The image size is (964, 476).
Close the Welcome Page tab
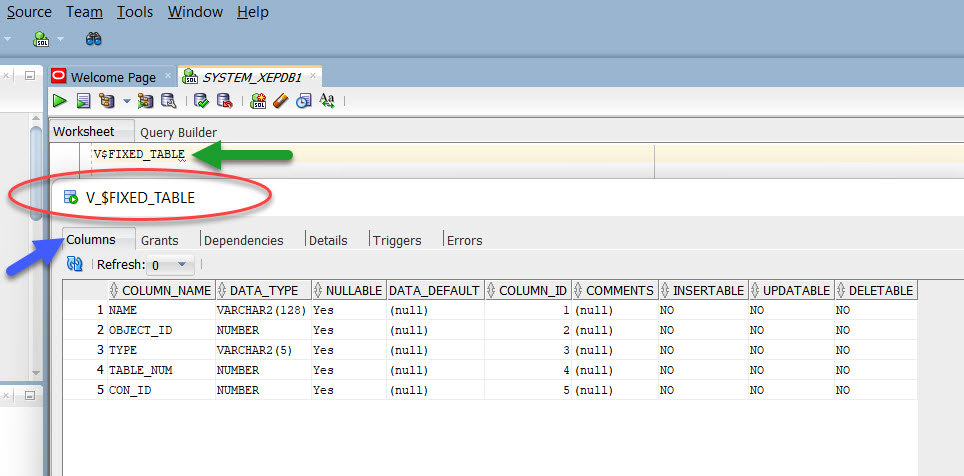click(168, 77)
